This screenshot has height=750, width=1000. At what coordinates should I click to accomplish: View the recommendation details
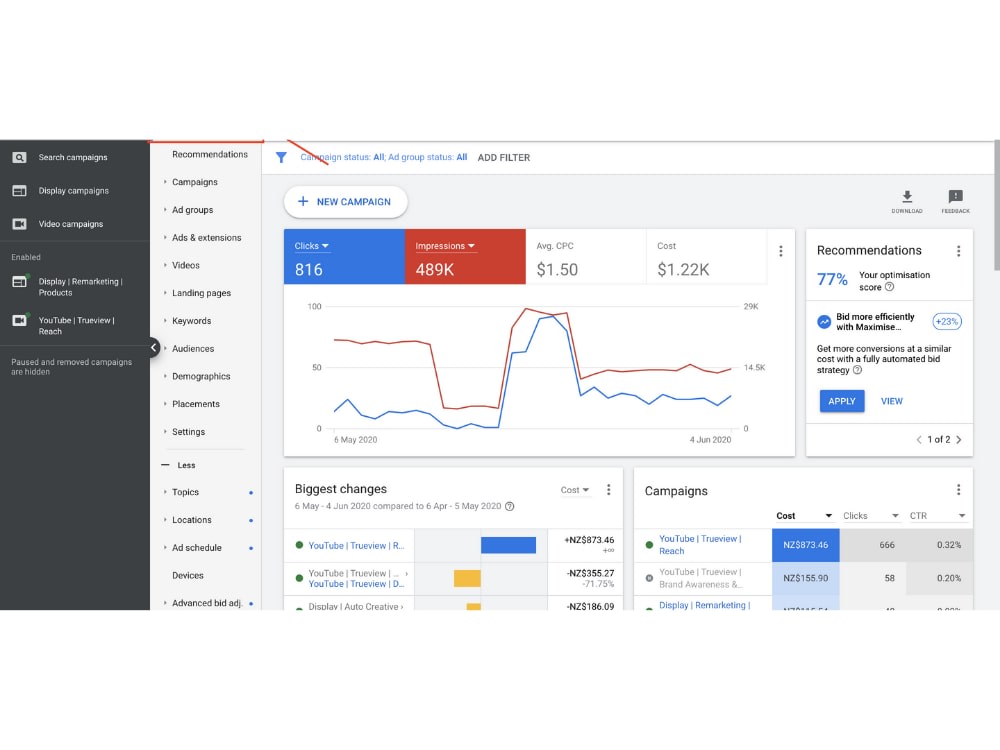892,401
